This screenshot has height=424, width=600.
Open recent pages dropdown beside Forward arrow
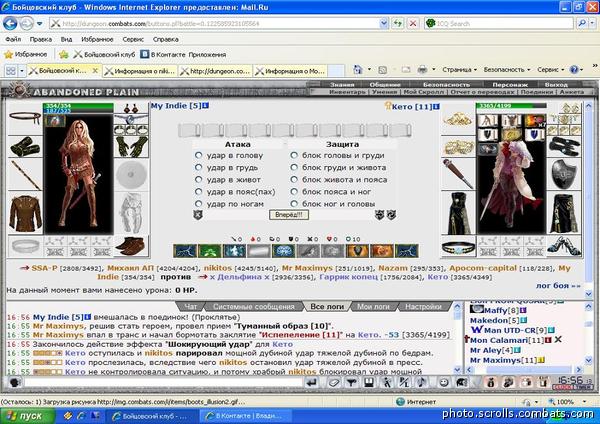(39, 24)
